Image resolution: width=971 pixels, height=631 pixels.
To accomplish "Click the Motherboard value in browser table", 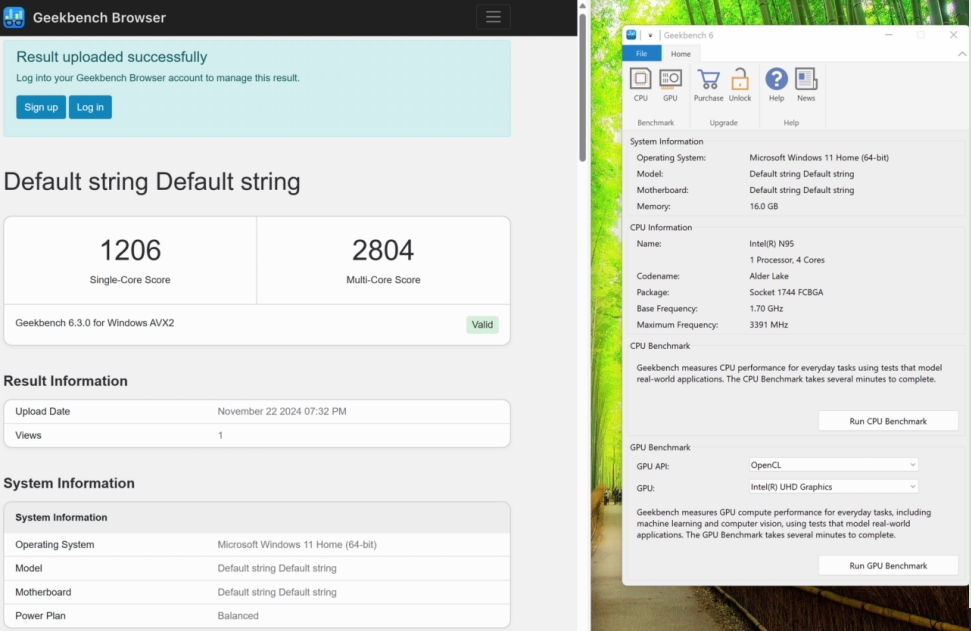I will [x=277, y=592].
